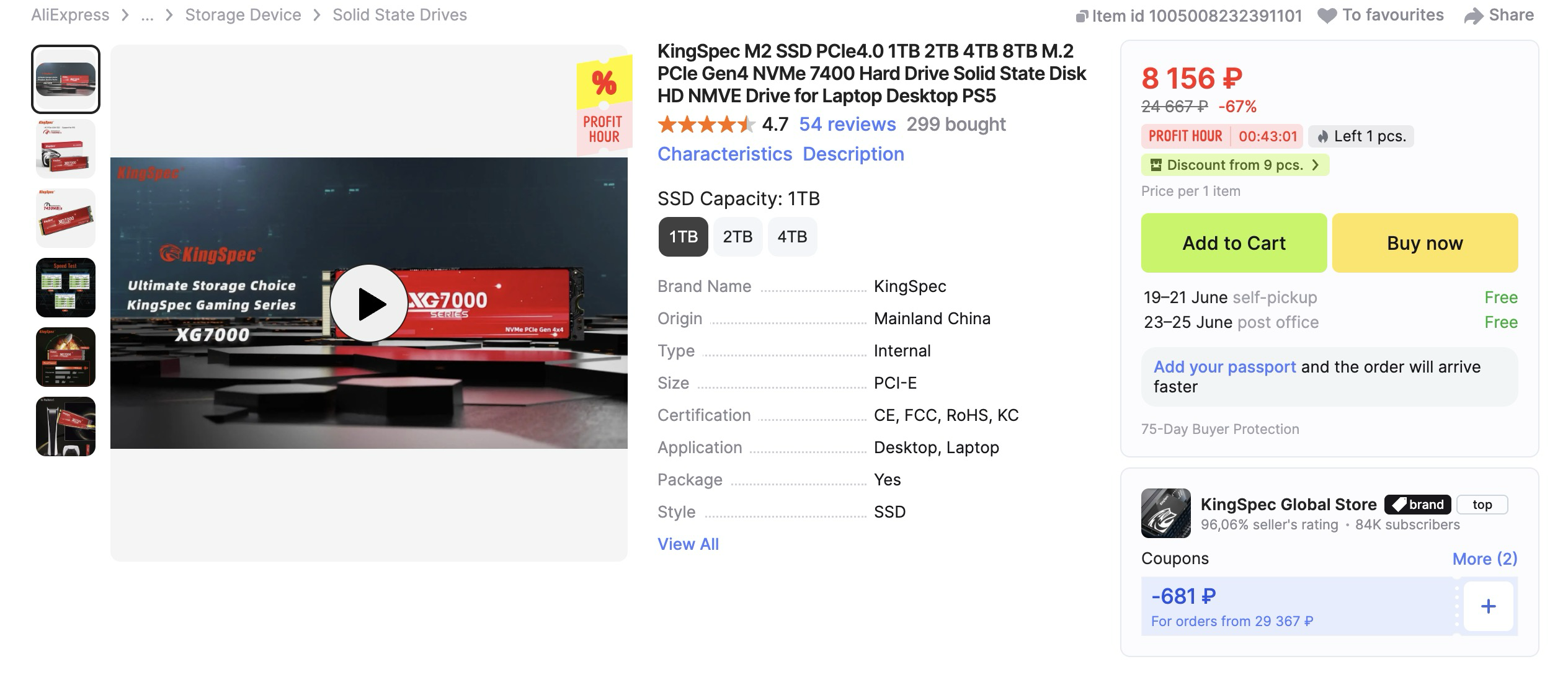This screenshot has height=698, width=1568.
Task: Click the heart To favourites icon
Action: (1327, 15)
